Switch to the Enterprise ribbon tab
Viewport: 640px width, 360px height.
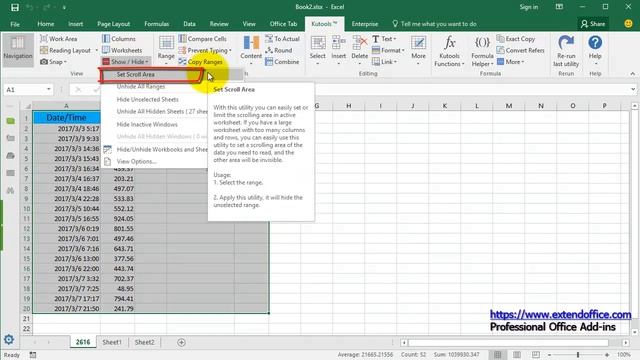pyautogui.click(x=364, y=24)
